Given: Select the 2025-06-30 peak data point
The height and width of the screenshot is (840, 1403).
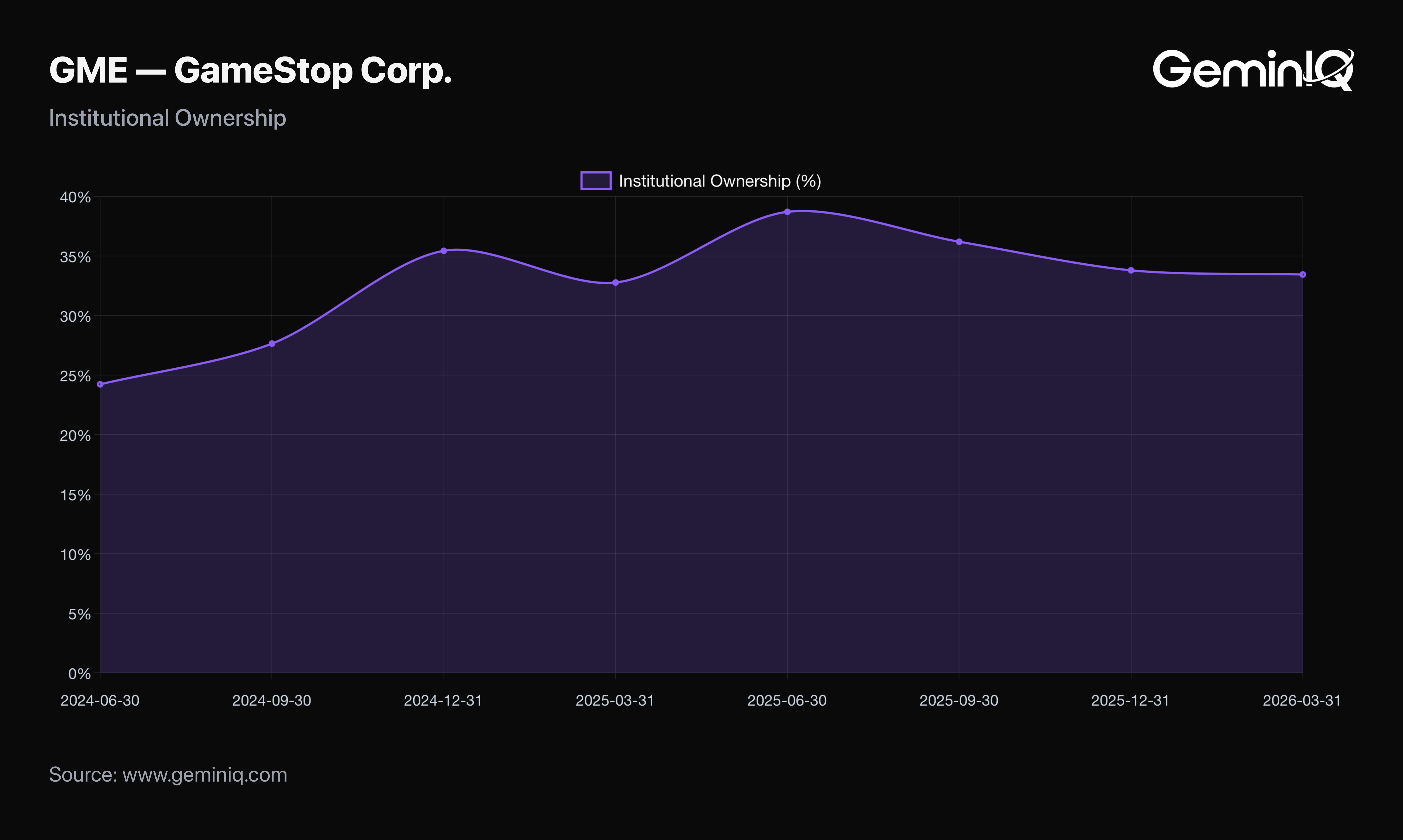Looking at the screenshot, I should tap(787, 212).
